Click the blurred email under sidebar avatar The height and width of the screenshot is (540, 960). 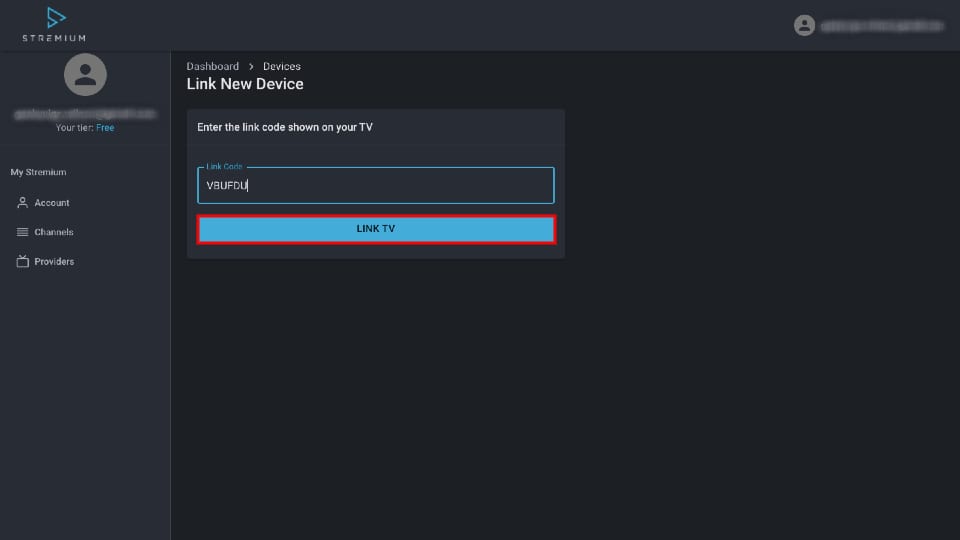(x=85, y=114)
